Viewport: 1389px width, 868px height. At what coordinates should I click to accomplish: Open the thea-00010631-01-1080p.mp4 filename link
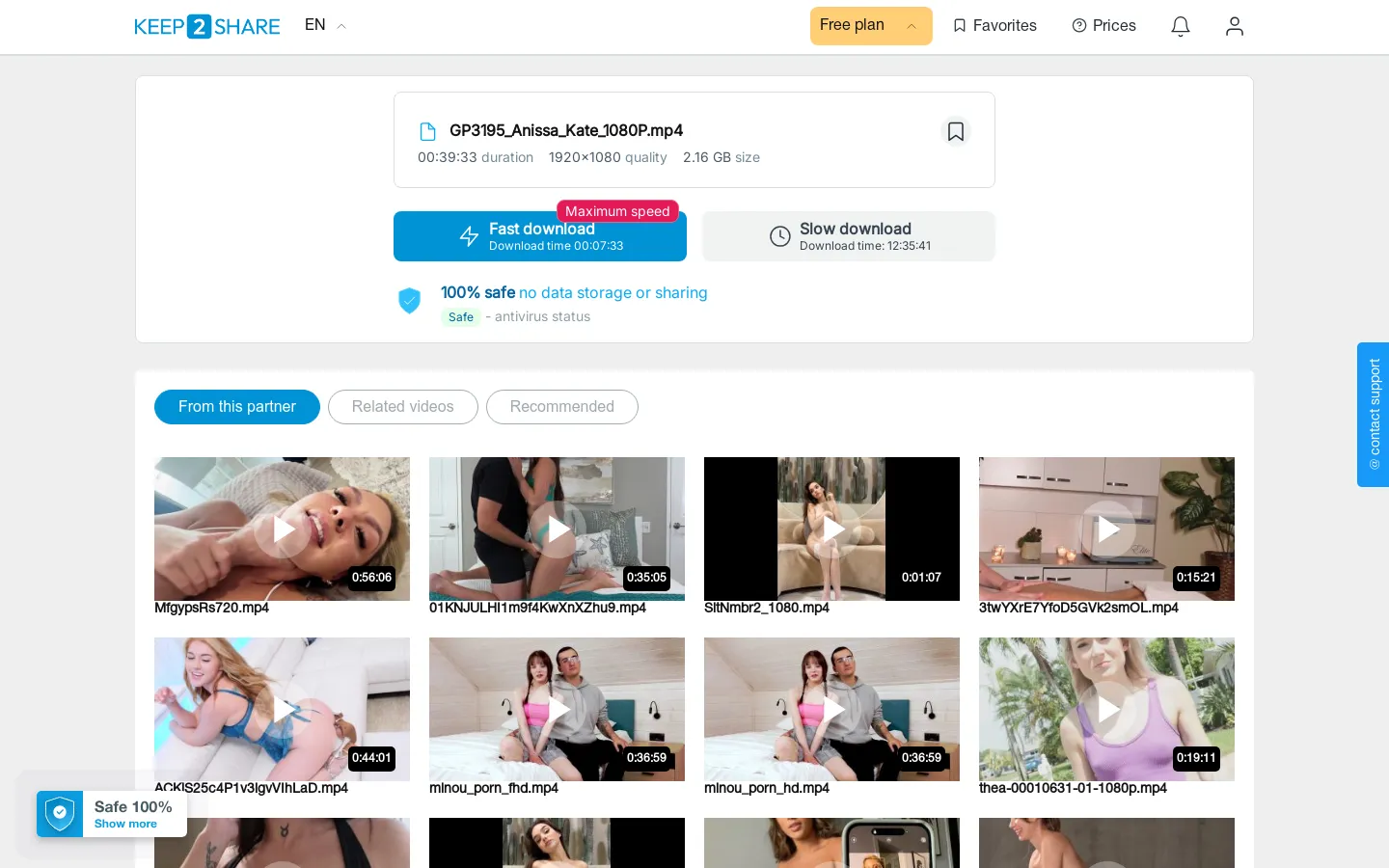[1073, 788]
